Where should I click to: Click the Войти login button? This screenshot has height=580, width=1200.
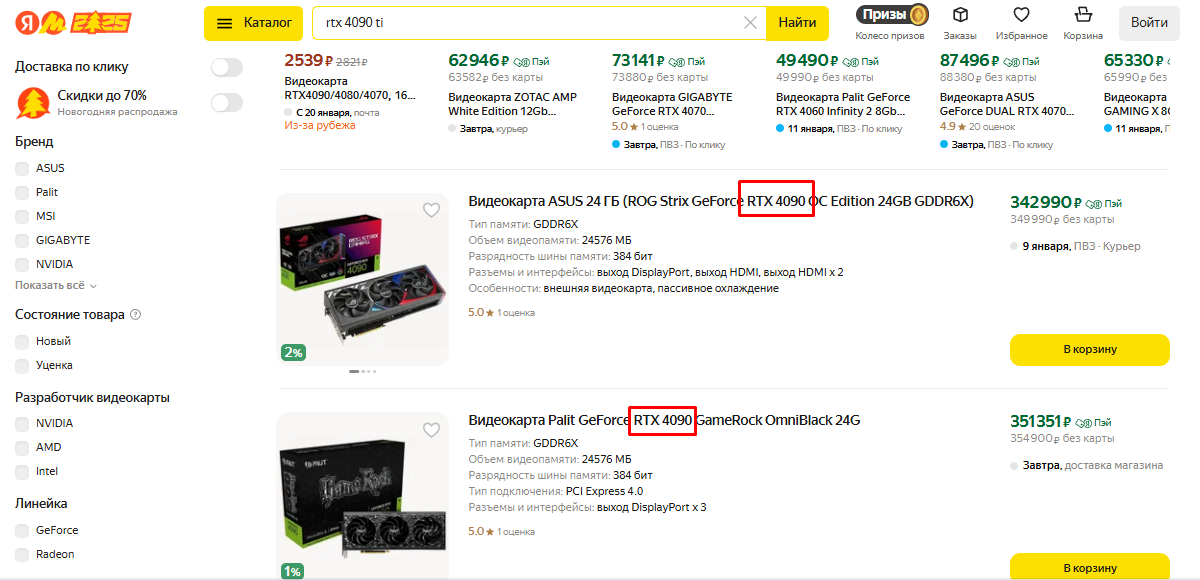pyautogui.click(x=1149, y=23)
